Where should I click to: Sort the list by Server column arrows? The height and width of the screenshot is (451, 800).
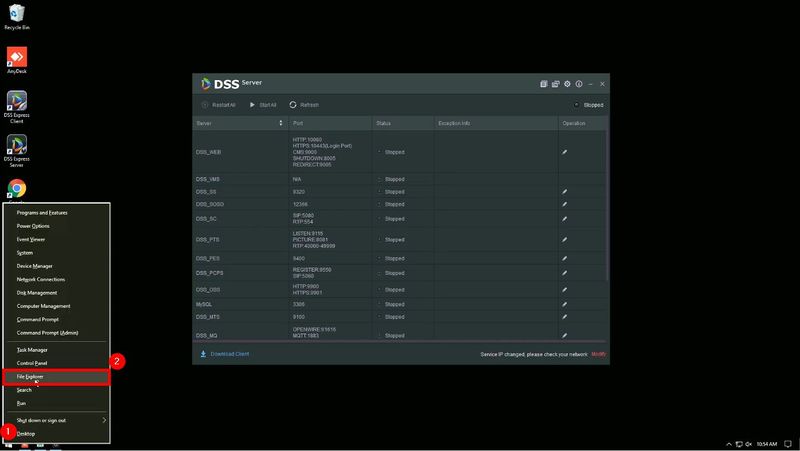280,123
